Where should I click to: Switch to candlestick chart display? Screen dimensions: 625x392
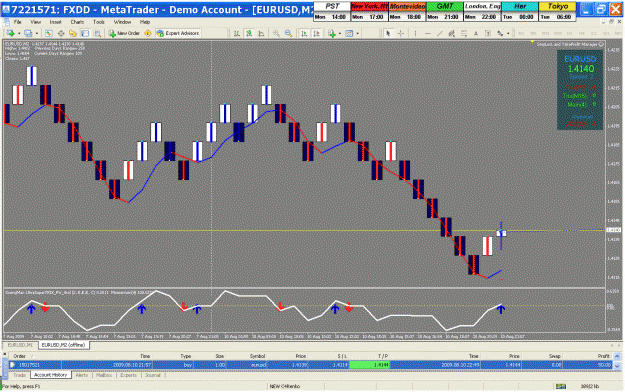coord(249,33)
